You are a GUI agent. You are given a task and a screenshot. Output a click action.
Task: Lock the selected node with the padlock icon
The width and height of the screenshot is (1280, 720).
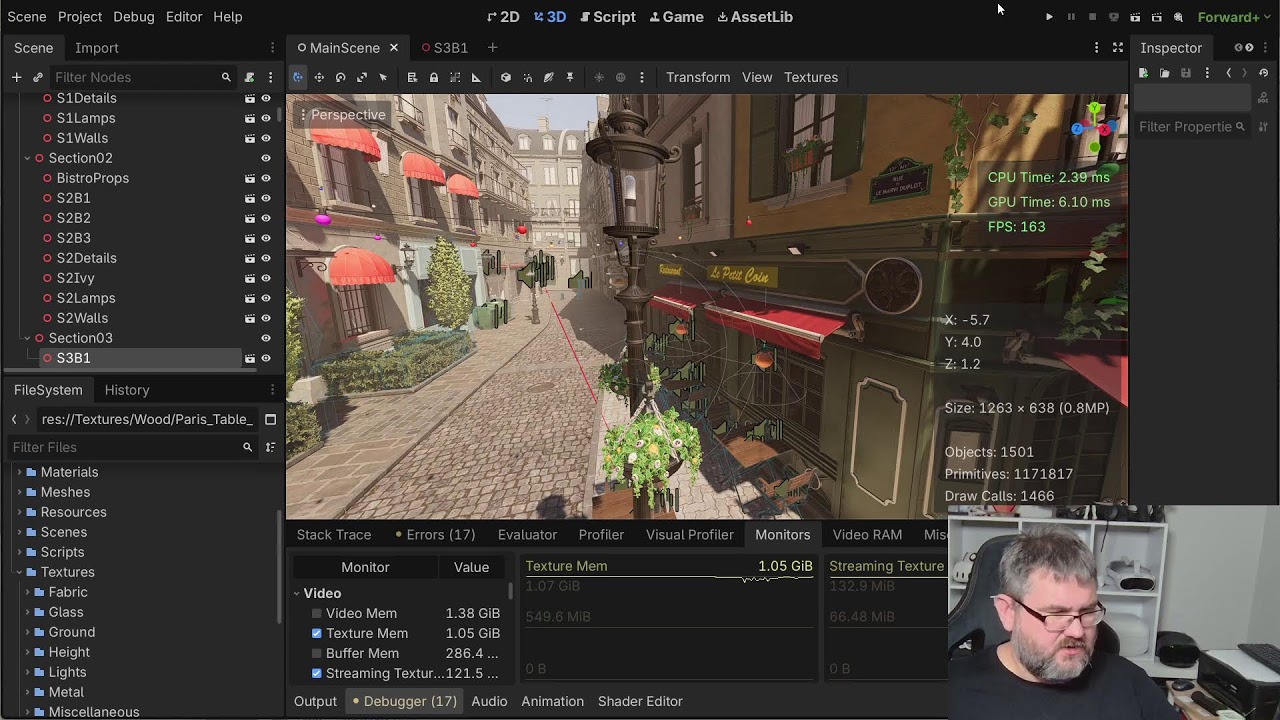point(433,77)
